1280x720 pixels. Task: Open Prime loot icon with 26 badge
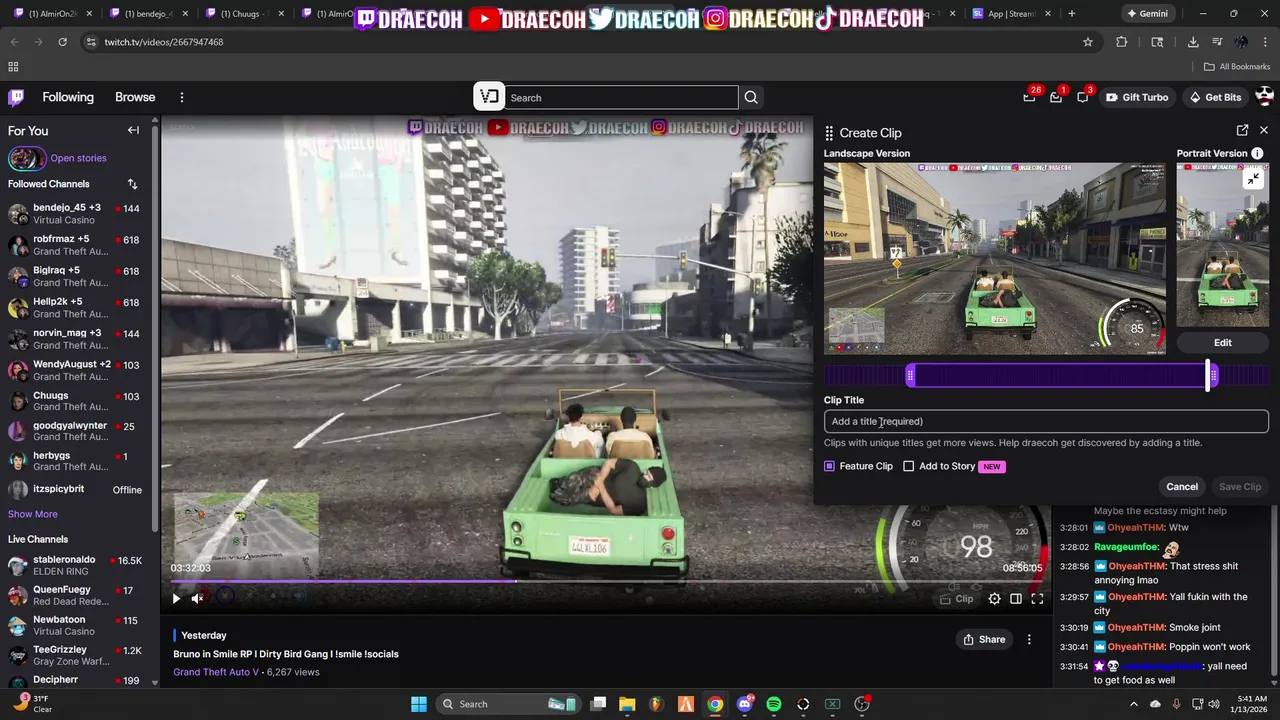(x=1030, y=97)
